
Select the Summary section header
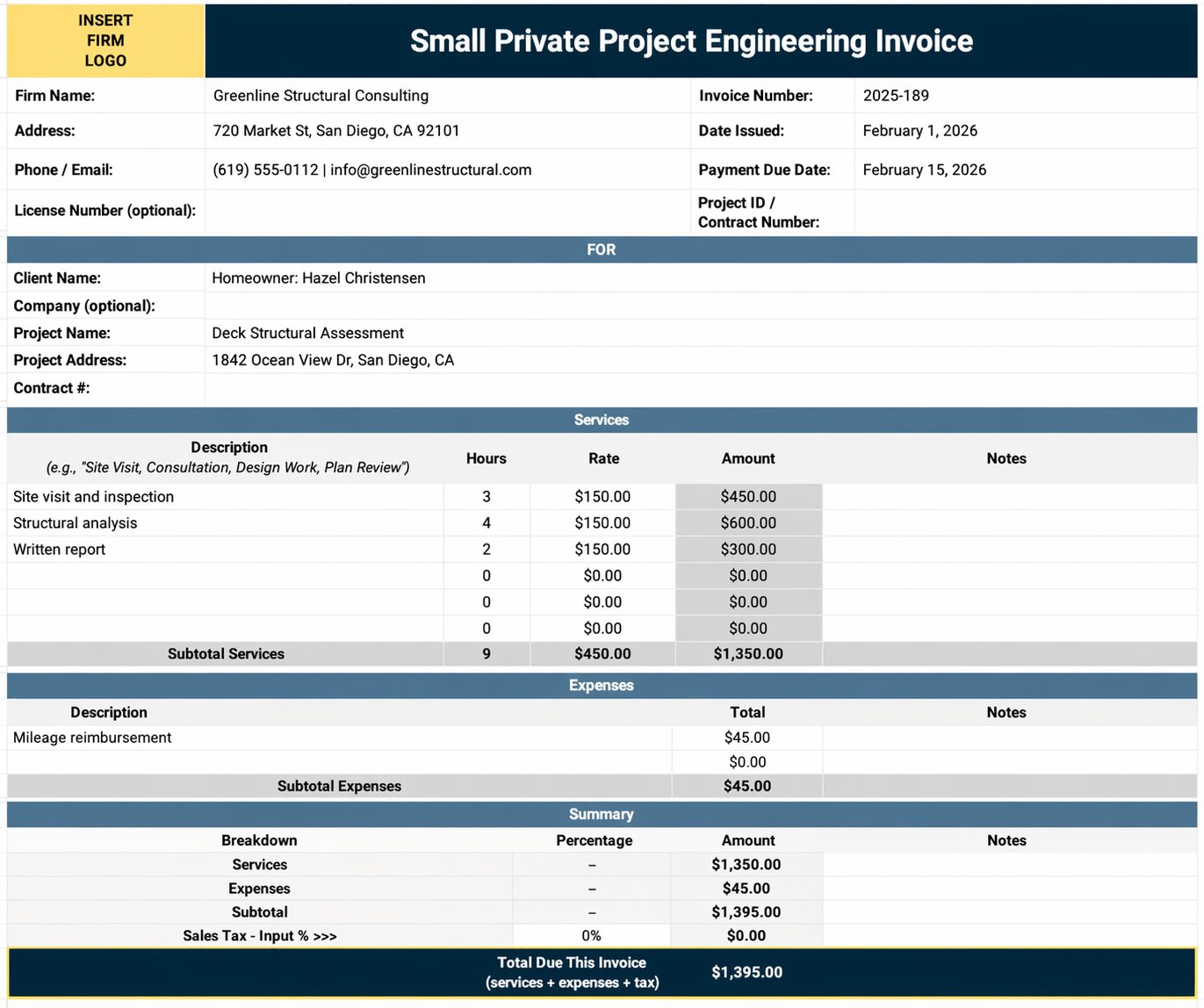602,814
